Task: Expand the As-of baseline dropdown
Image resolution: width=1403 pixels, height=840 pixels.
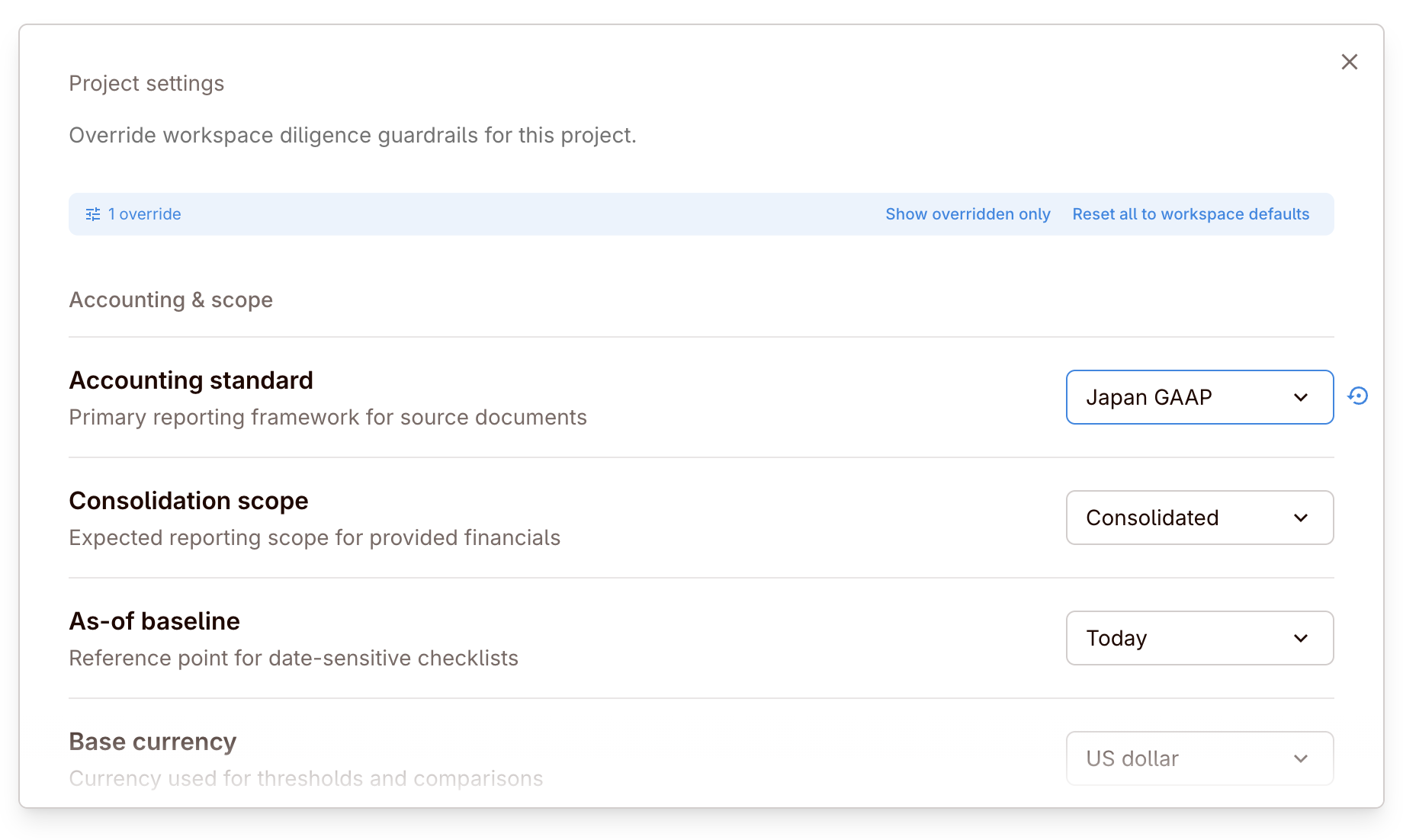Action: coord(1199,638)
